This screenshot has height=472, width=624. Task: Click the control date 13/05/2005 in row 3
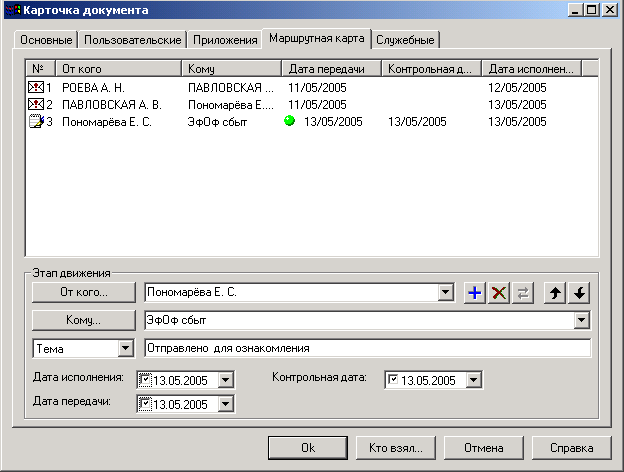(417, 122)
